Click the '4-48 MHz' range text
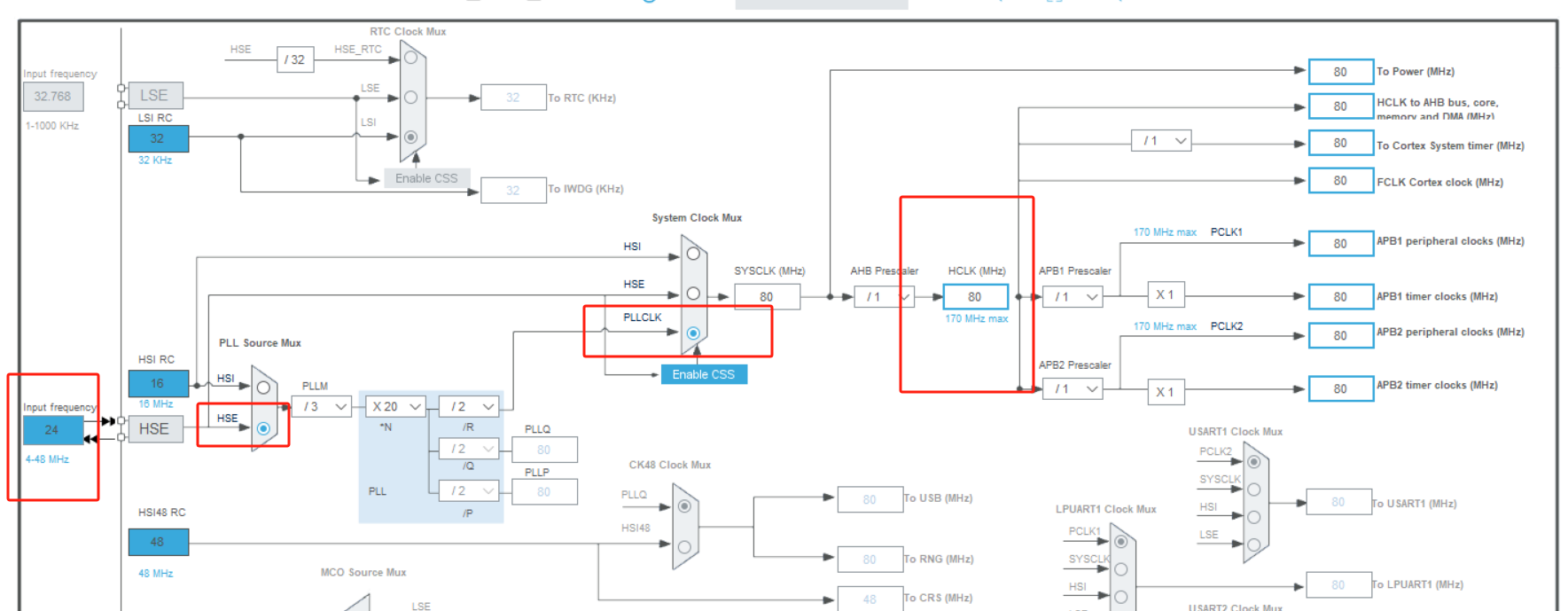This screenshot has width=1568, height=611. 47,459
